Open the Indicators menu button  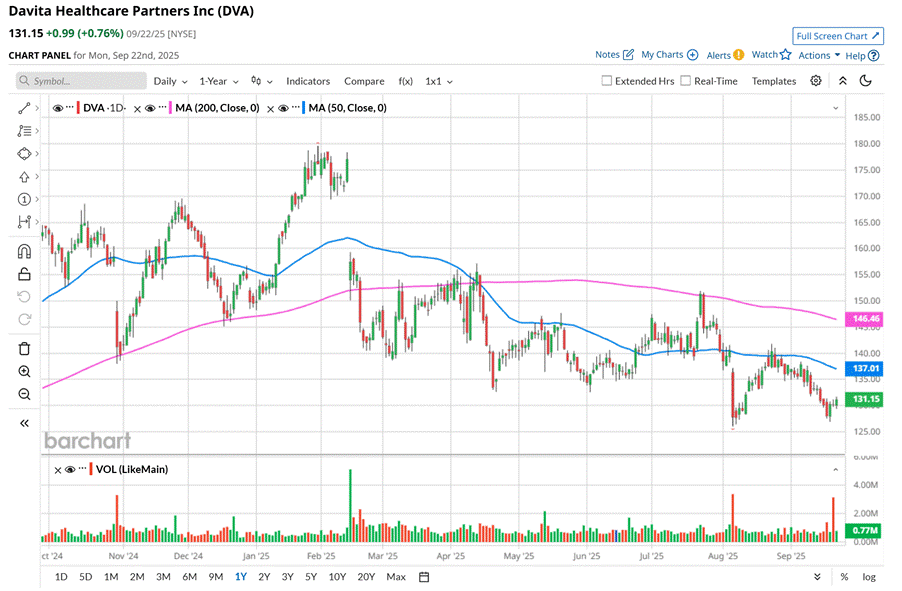(307, 81)
